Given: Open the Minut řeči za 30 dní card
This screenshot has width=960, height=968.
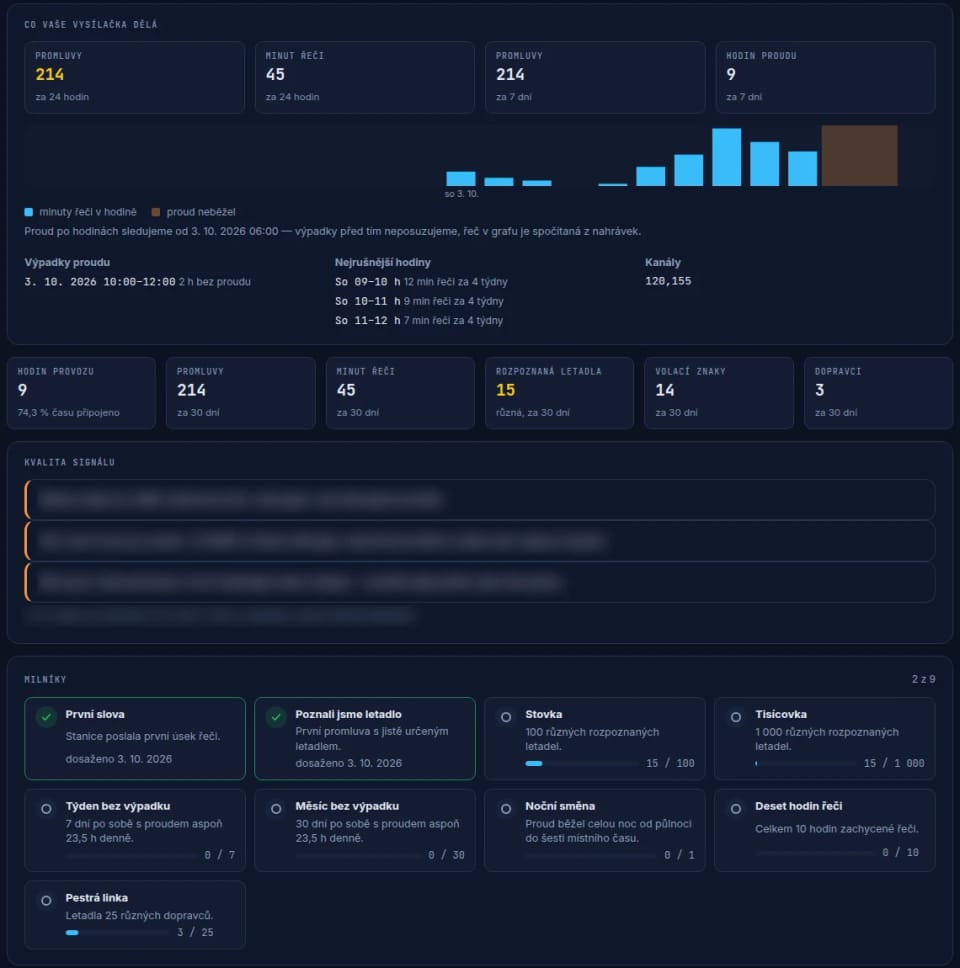Looking at the screenshot, I should (400, 393).
